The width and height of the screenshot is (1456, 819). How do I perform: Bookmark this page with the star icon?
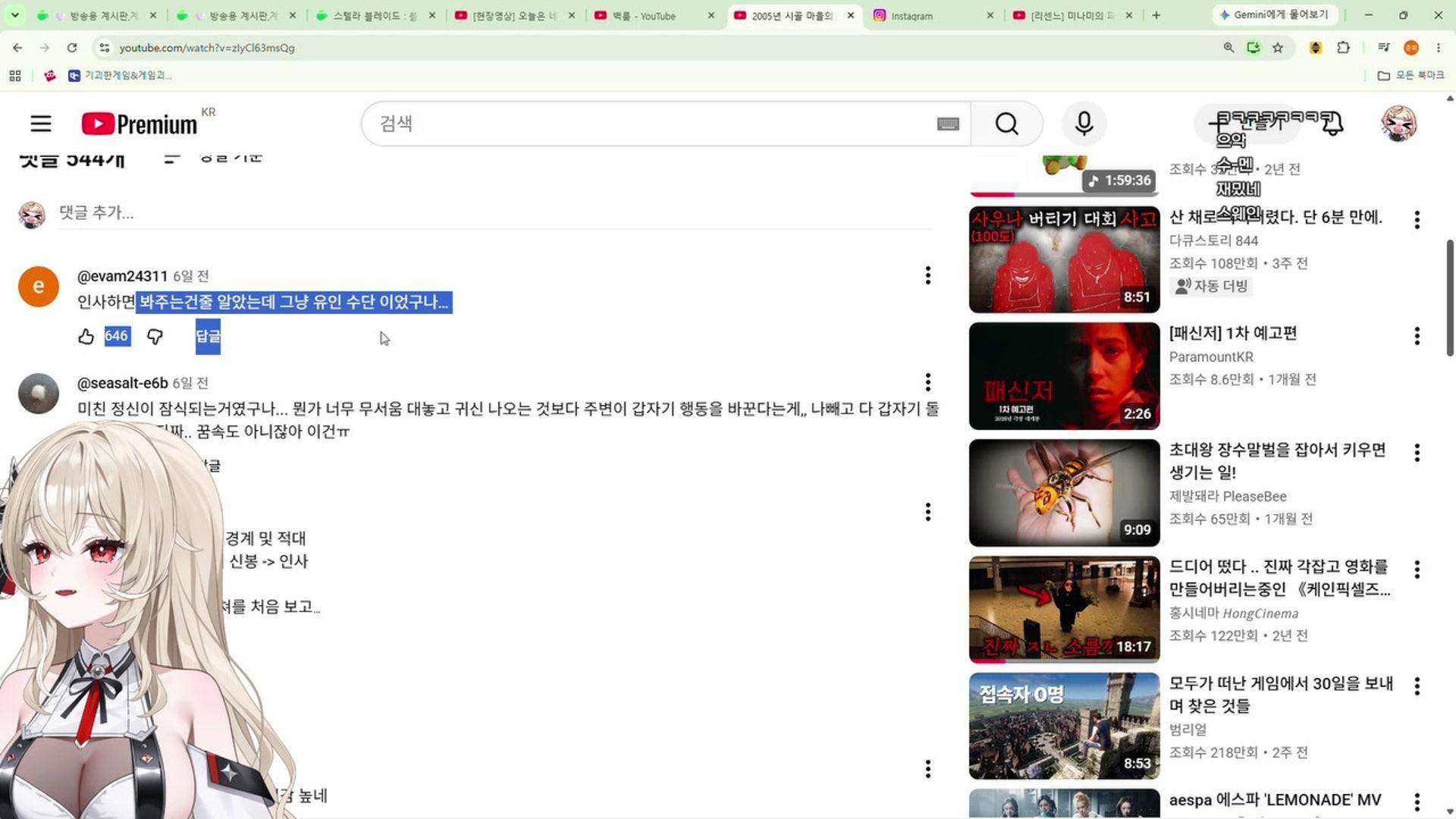(x=1278, y=48)
